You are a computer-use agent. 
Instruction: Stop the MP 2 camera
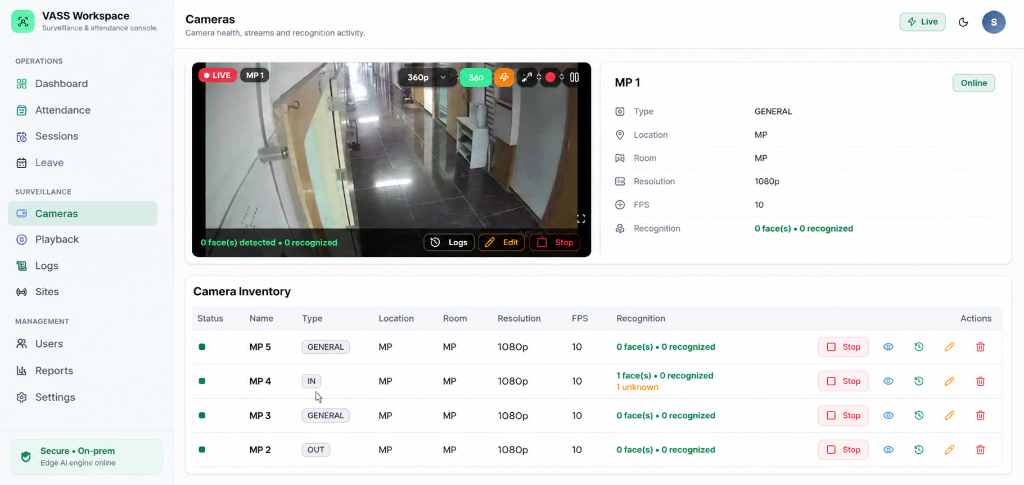point(843,449)
